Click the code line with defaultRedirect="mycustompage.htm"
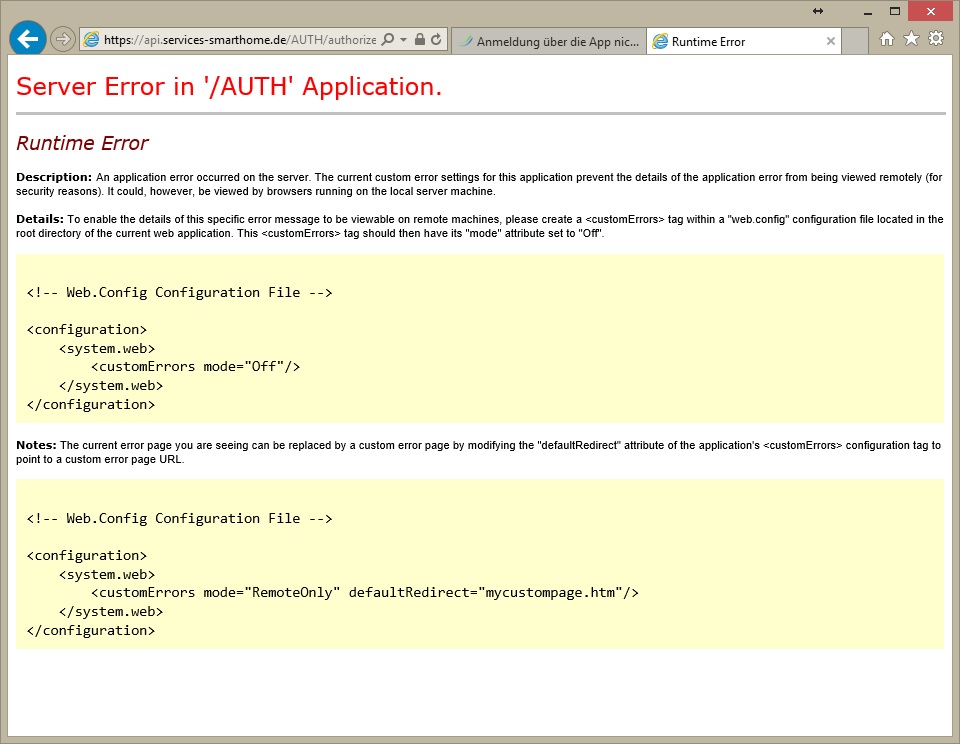This screenshot has width=960, height=744. 365,593
